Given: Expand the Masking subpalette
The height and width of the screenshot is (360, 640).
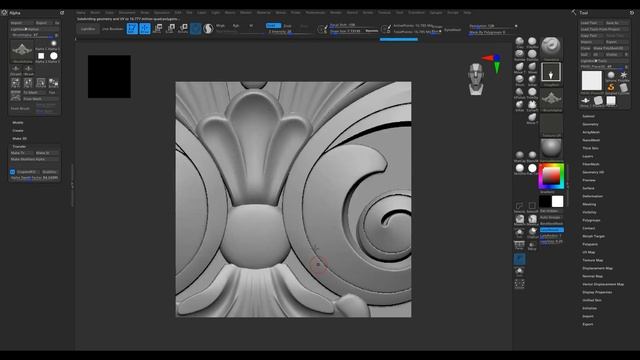Looking at the screenshot, I should [589, 204].
